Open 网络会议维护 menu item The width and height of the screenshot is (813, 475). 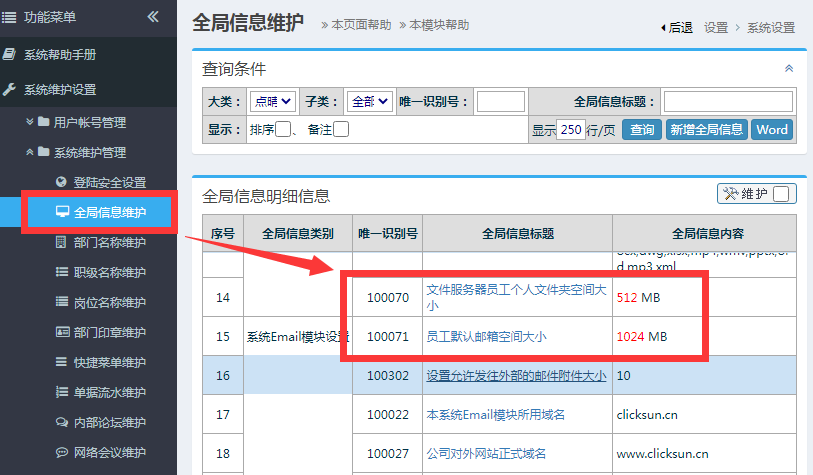[110, 453]
